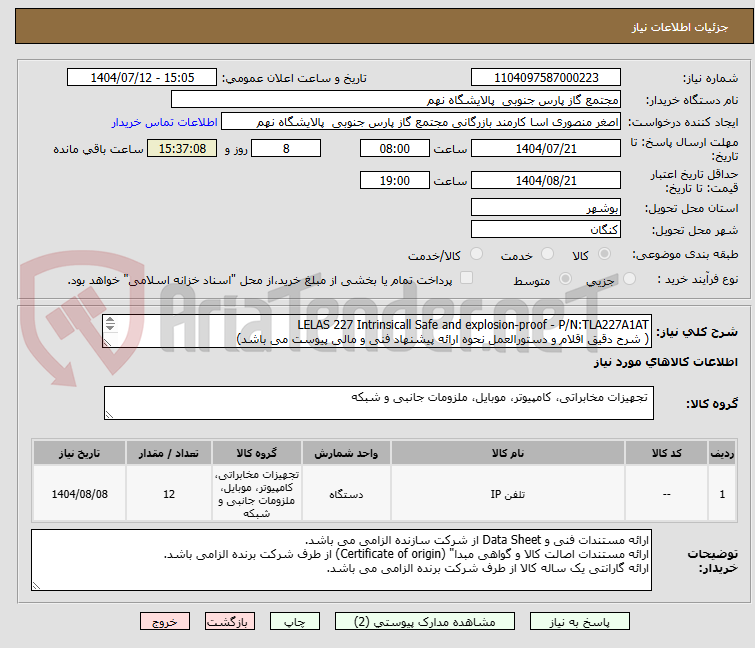Screen dimensions: 755x648
Task: Click the خروج exit button
Action: [x=165, y=621]
